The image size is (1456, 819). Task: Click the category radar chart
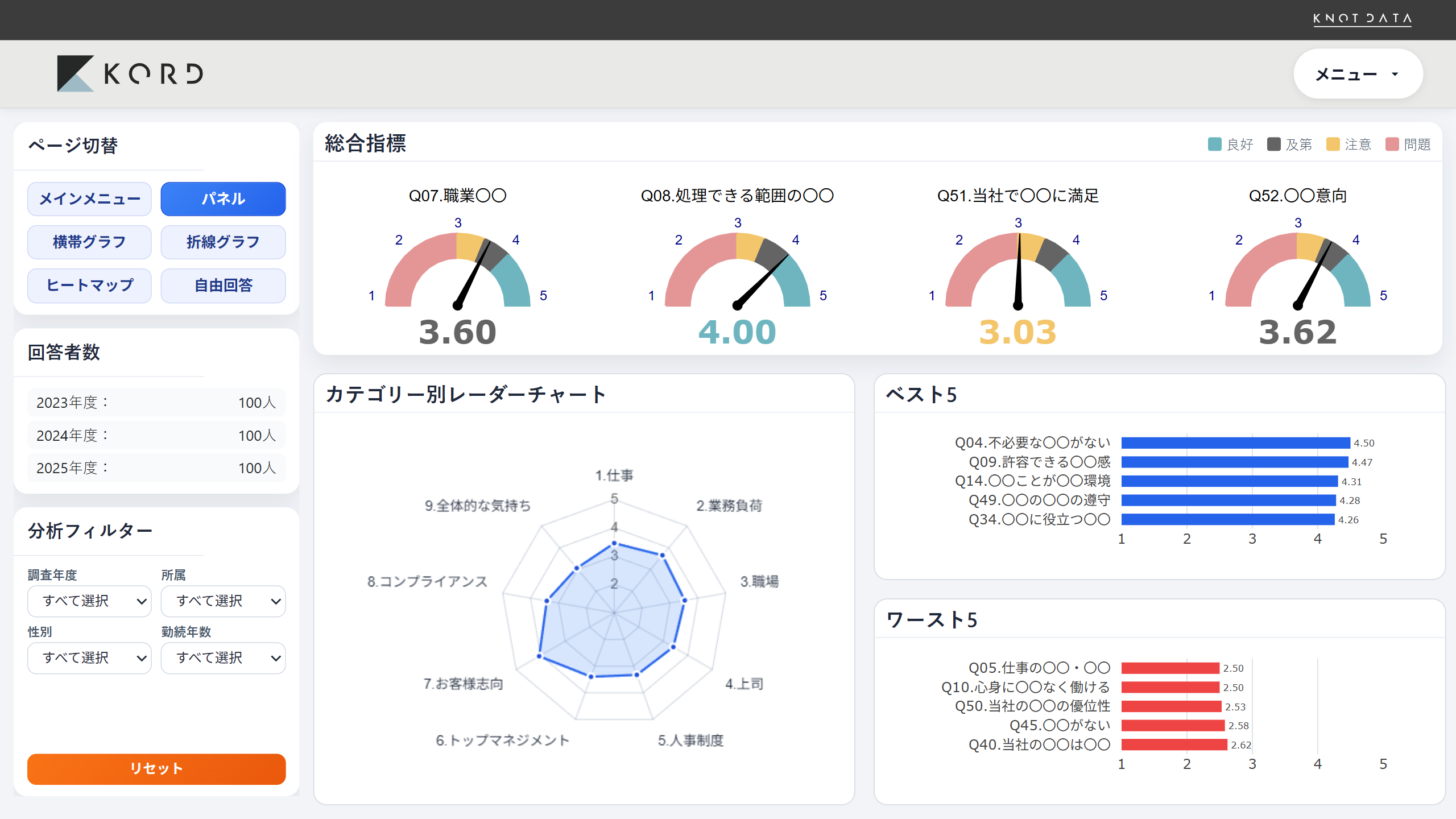[x=614, y=611]
